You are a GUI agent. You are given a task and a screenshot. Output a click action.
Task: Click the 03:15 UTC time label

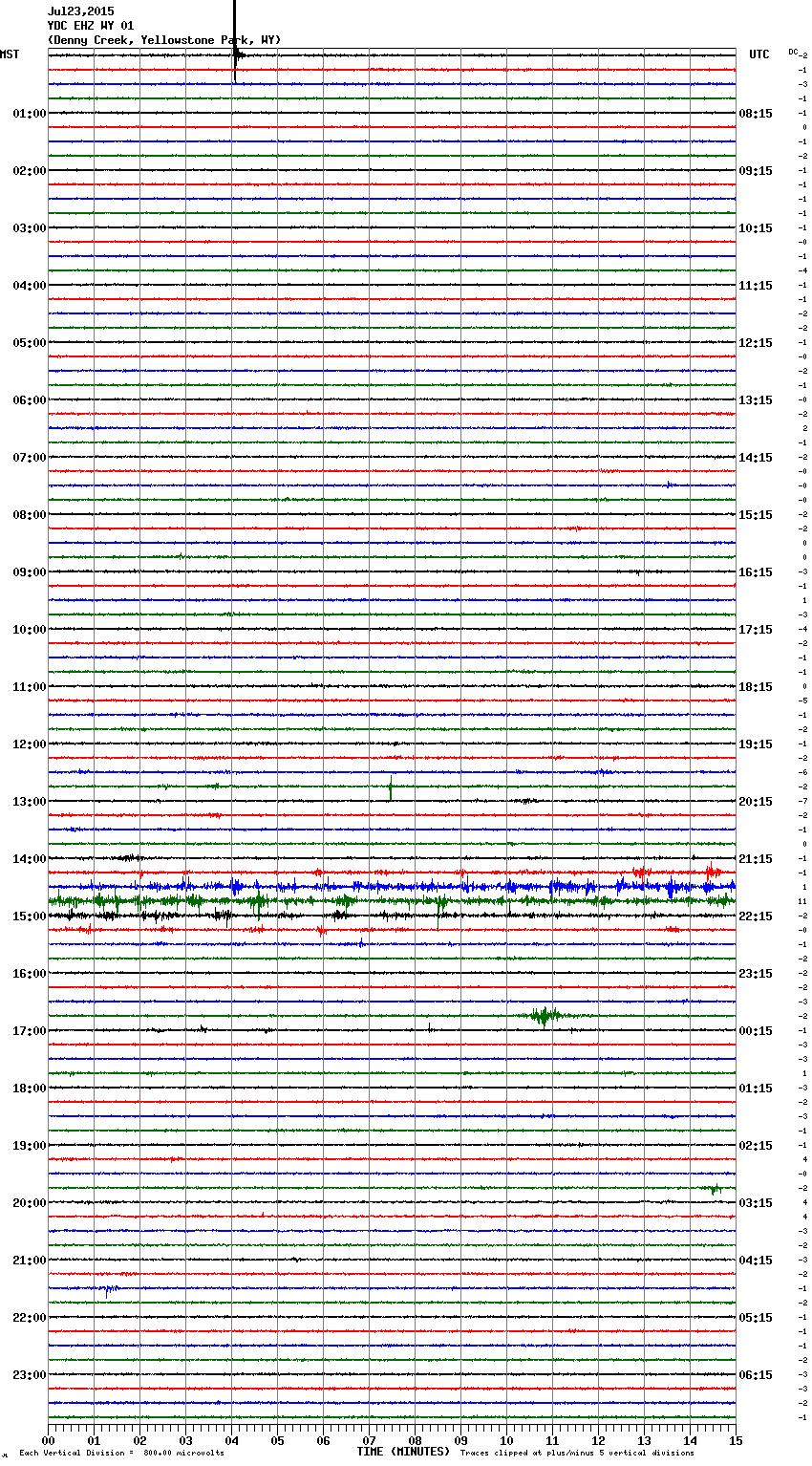pos(756,1203)
